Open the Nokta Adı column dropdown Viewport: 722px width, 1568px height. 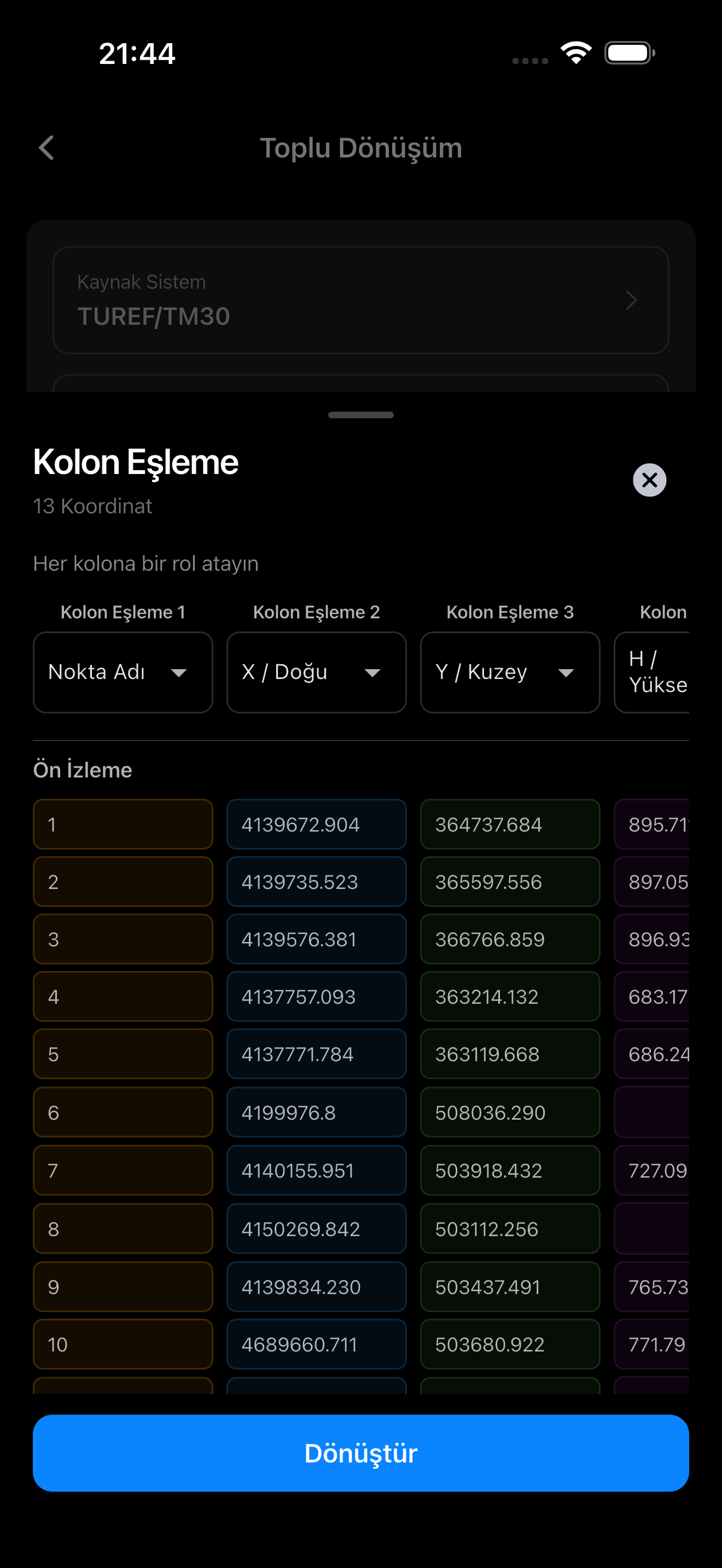point(123,672)
